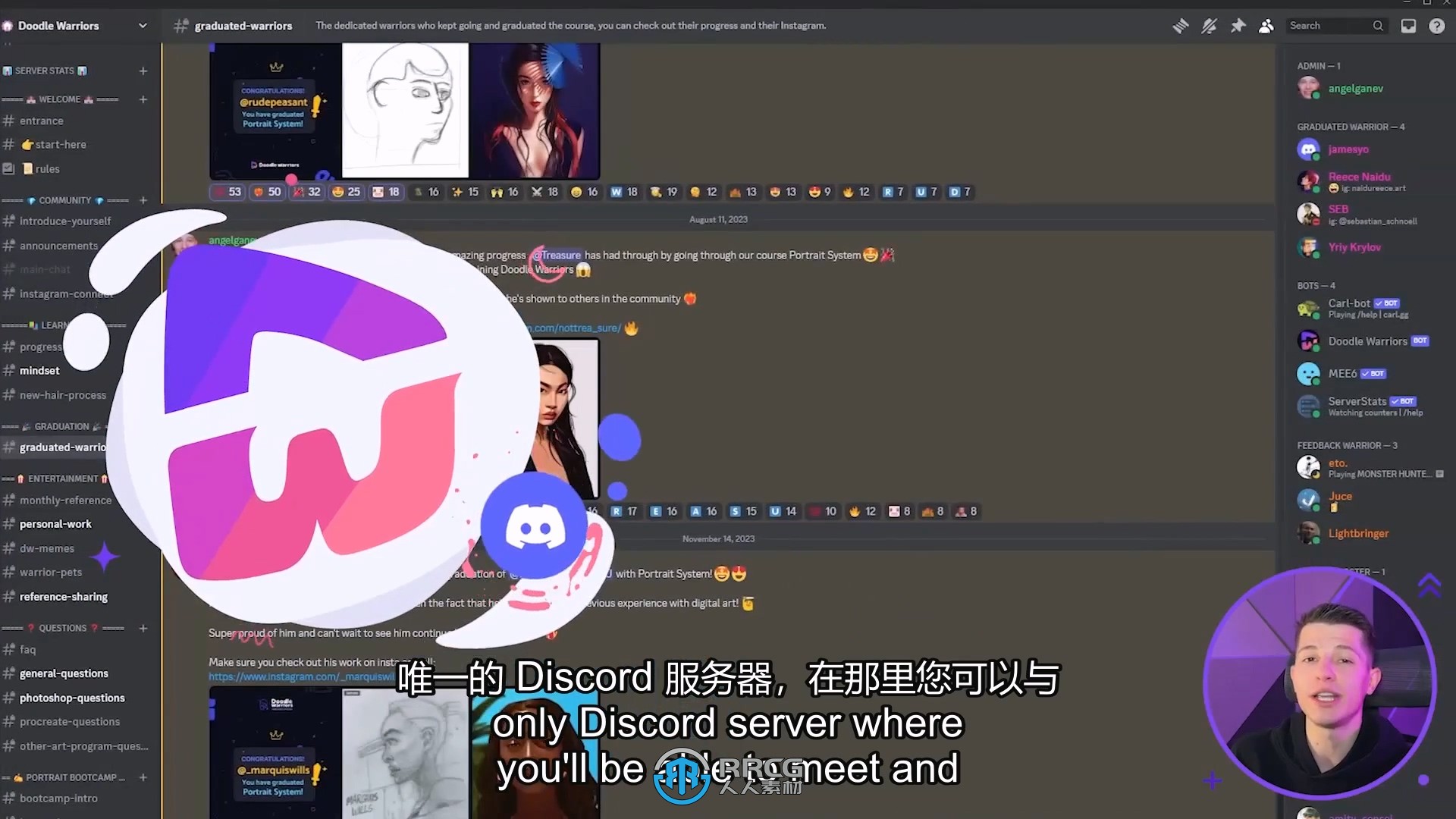Click the pin messages icon in toolbar
Screen dimensions: 1456x819
[1238, 25]
